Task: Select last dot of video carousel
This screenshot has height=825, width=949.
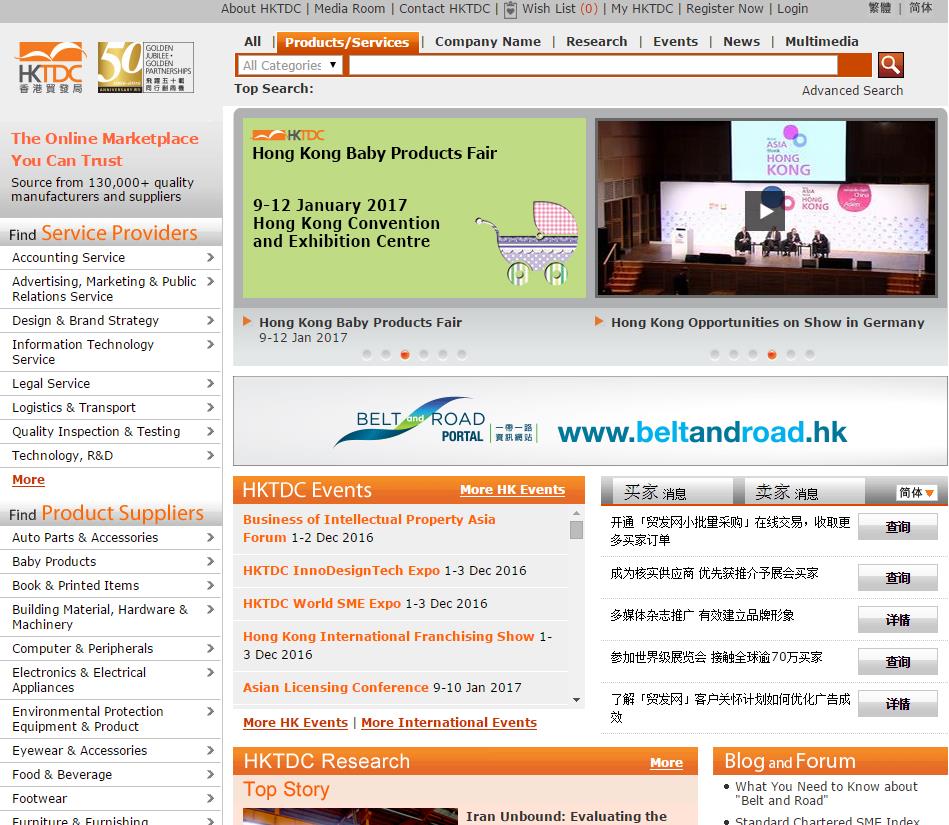Action: (x=810, y=355)
